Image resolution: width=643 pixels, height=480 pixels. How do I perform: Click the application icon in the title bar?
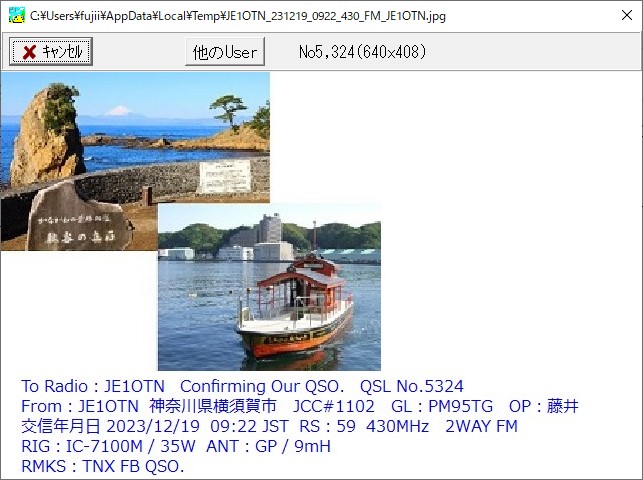point(16,16)
